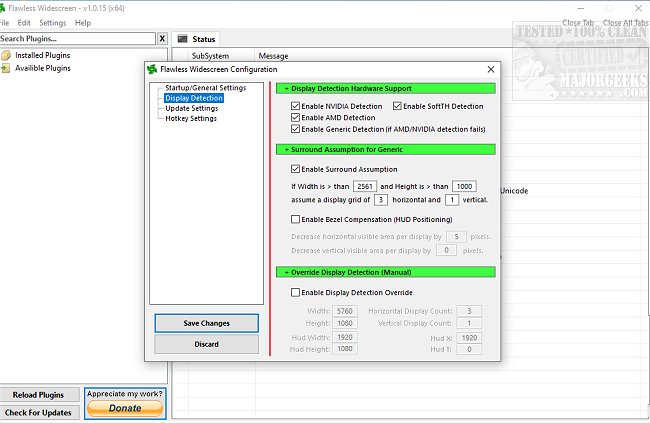The height and width of the screenshot is (423, 650).
Task: Click Close Tab in the top bar
Action: click(x=578, y=23)
